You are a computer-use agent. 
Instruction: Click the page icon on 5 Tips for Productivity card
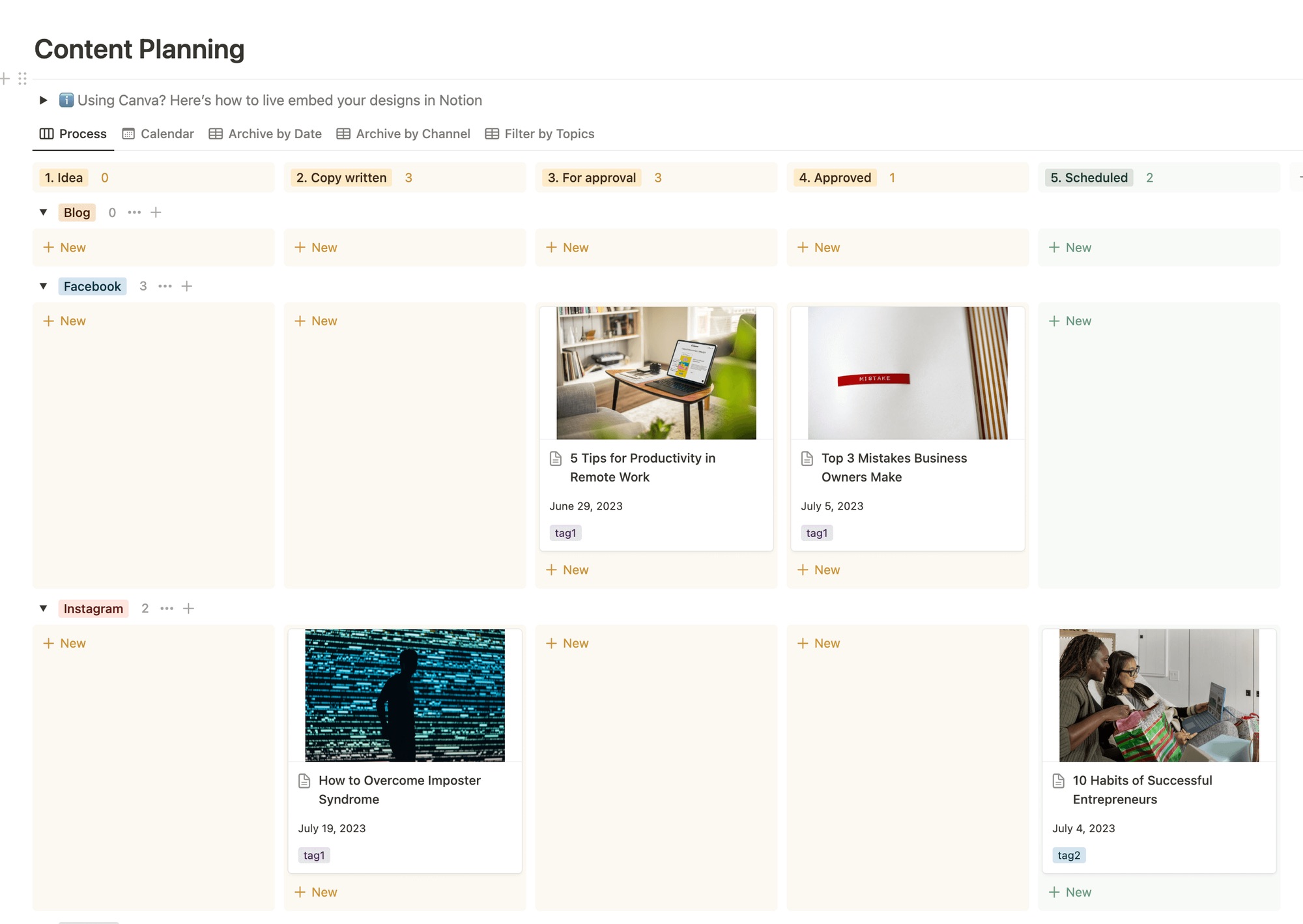tap(556, 459)
